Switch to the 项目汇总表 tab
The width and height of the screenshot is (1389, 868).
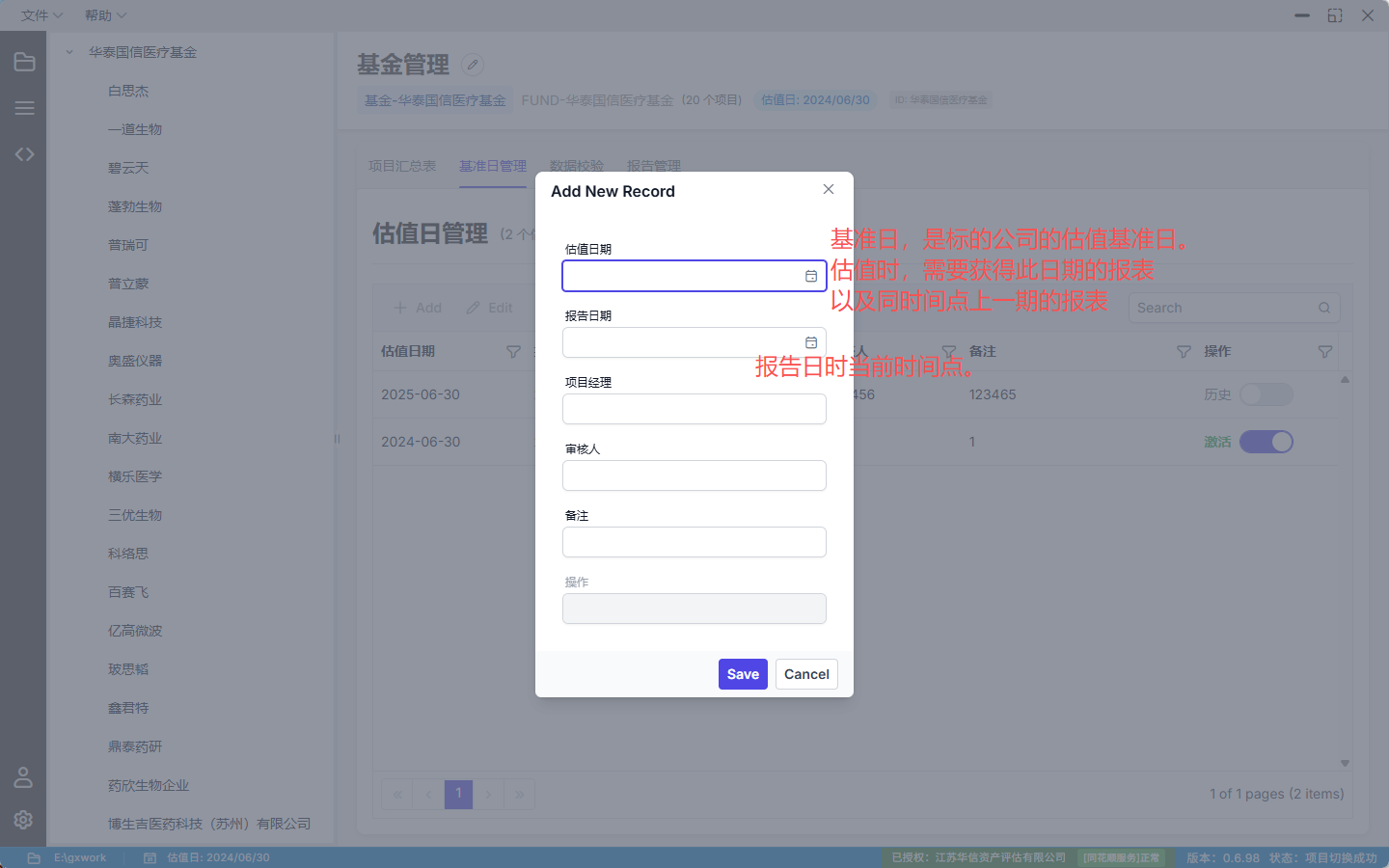(x=402, y=166)
